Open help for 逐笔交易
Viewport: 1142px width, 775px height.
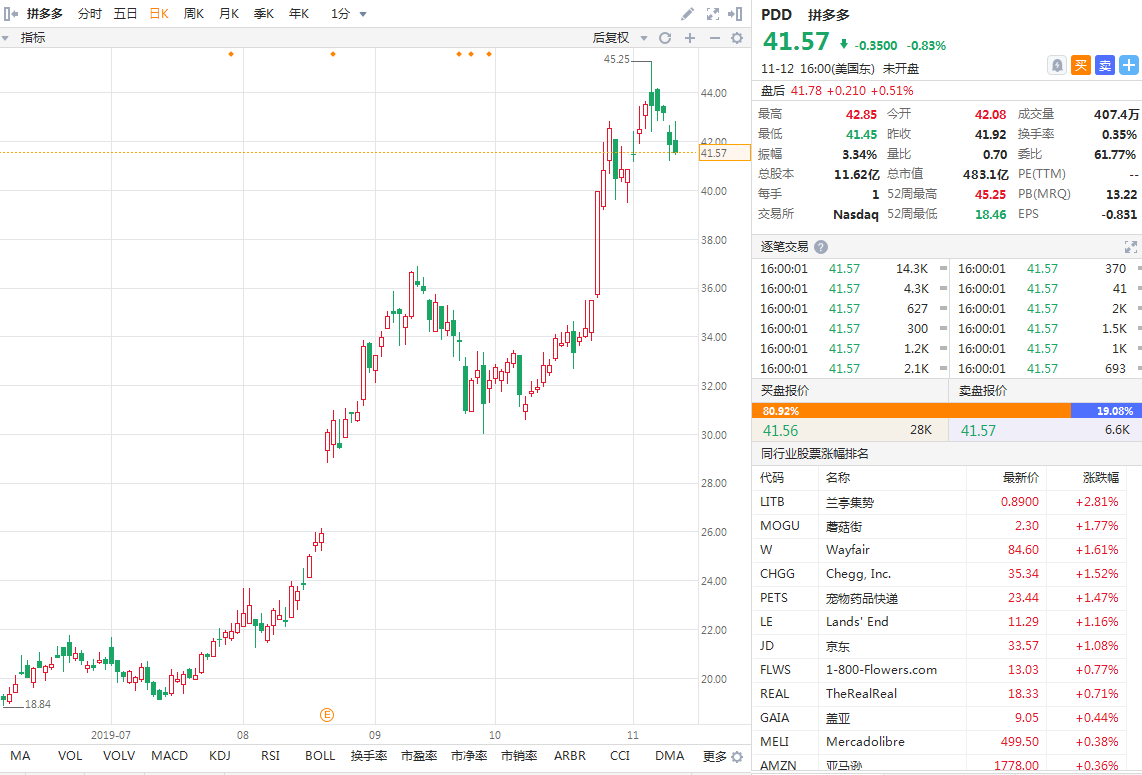[x=821, y=247]
